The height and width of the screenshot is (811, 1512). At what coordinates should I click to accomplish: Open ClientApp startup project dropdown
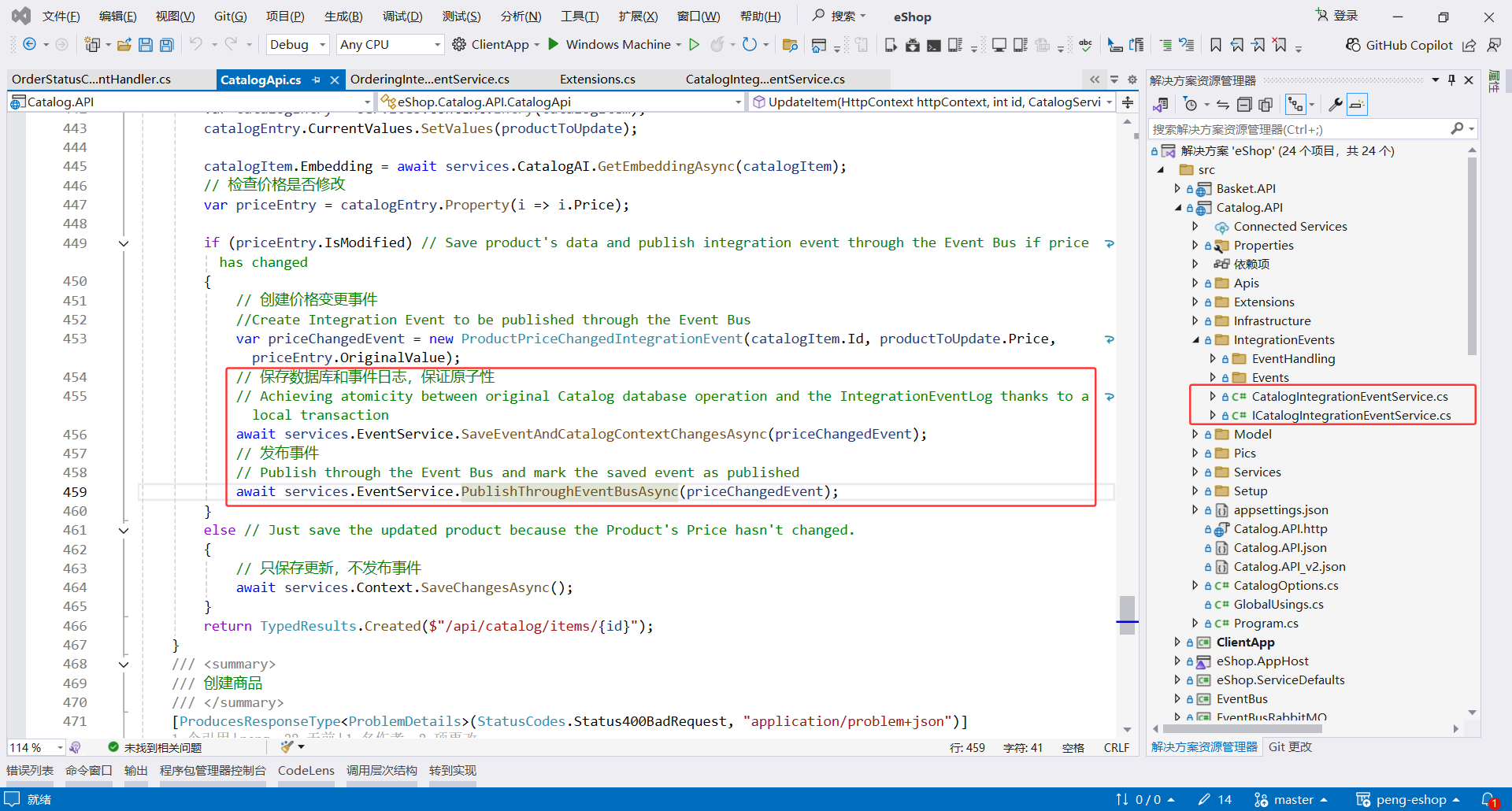537,45
